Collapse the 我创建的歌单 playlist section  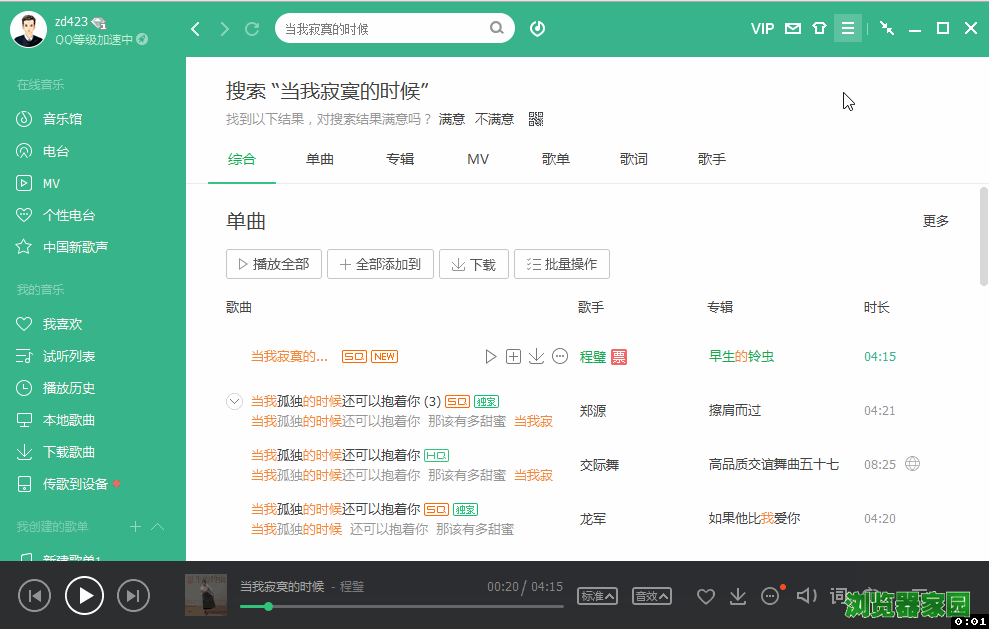point(157,526)
